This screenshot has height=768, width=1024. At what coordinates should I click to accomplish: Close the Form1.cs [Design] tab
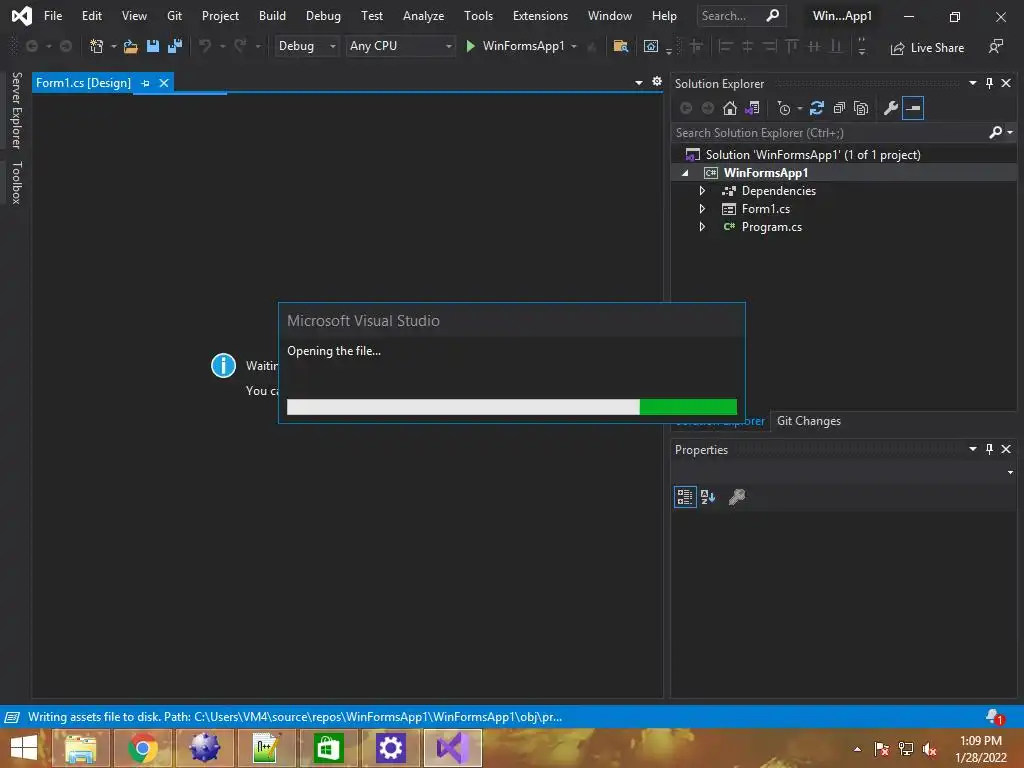[x=164, y=83]
